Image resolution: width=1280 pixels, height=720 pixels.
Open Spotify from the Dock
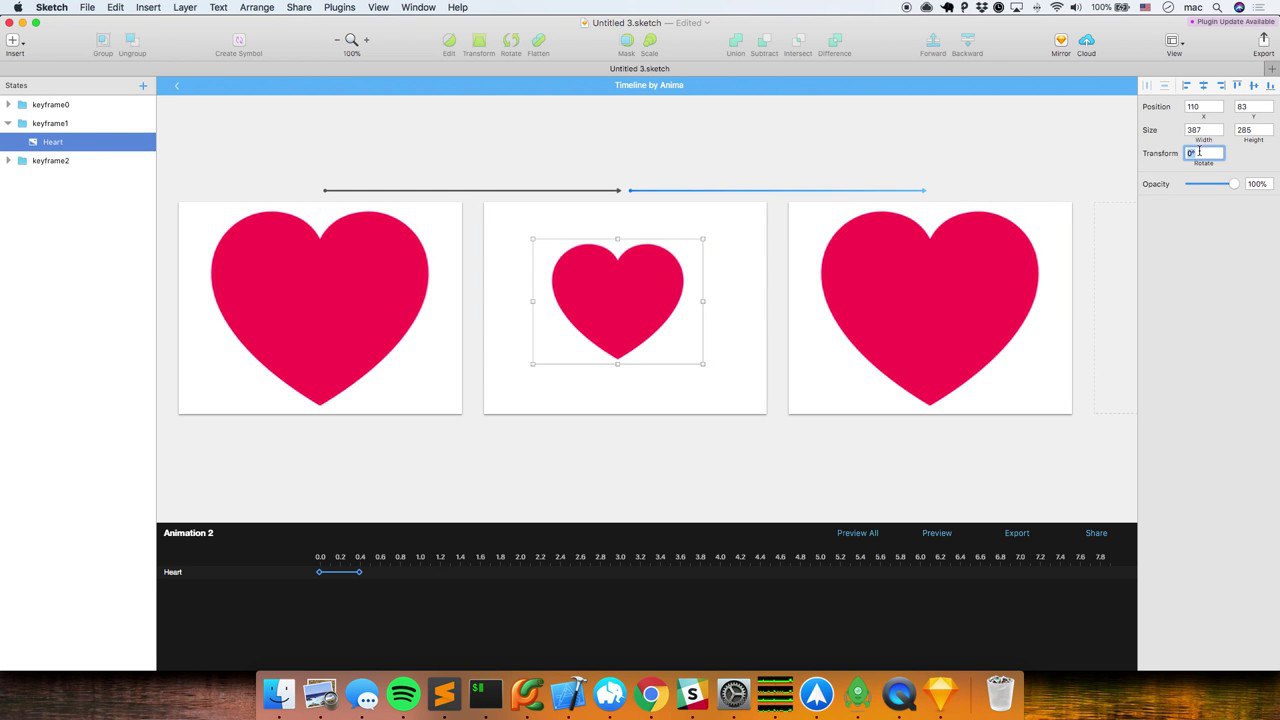click(403, 694)
